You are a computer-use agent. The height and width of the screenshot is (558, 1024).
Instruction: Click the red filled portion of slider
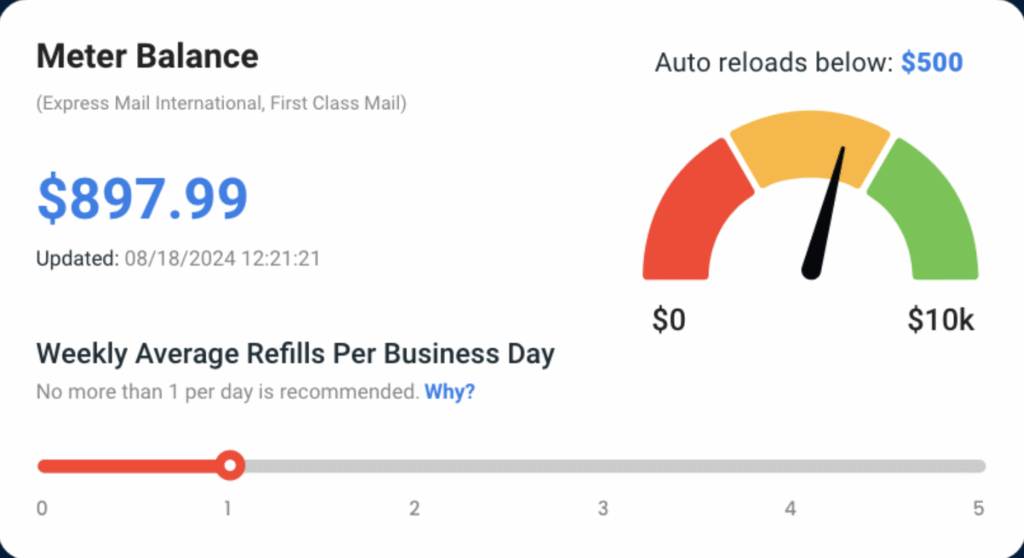point(130,466)
